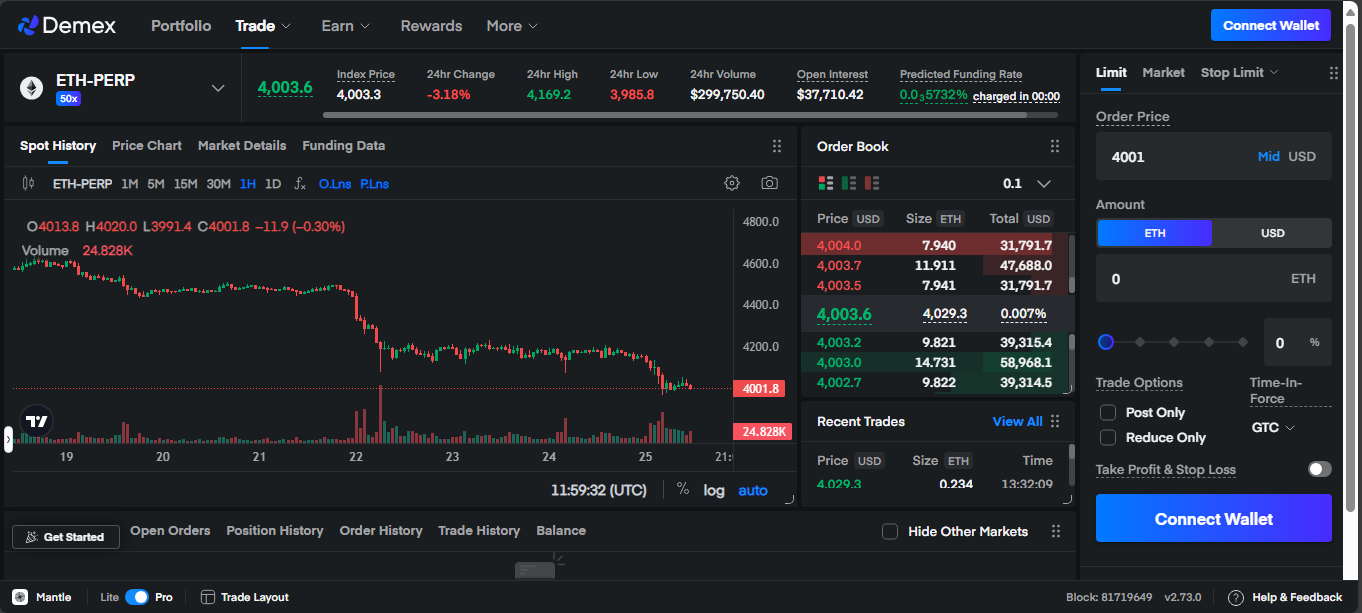1362x613 pixels.
Task: Click the TradingView logo on chart
Action: coord(37,422)
